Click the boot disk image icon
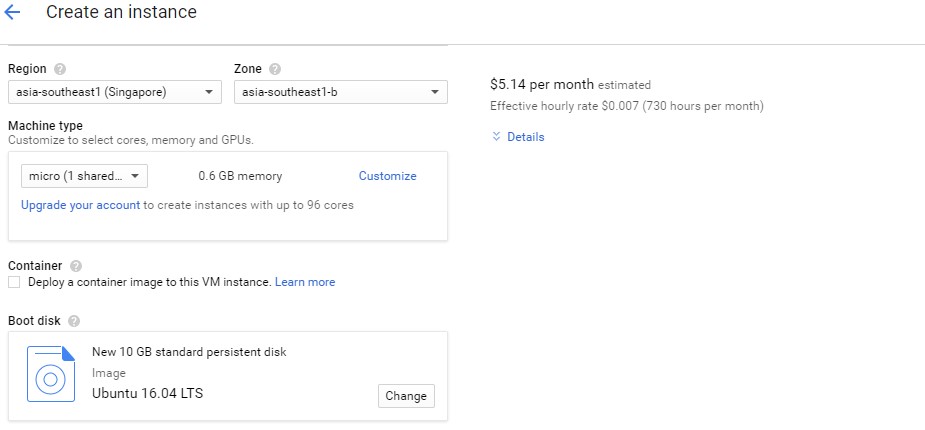Viewport: 925px width, 430px height. click(50, 374)
